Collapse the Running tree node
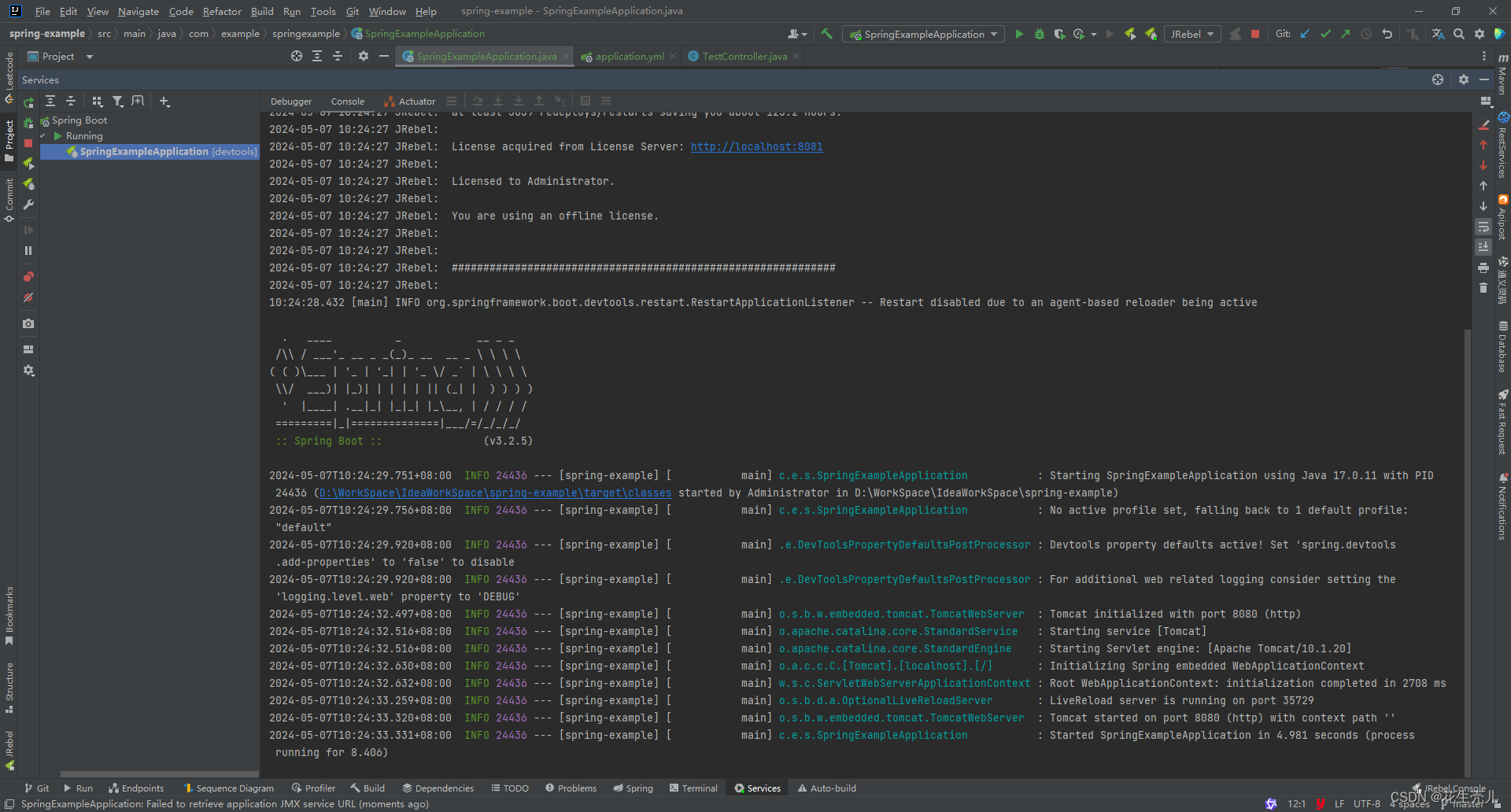1511x812 pixels. 43,136
